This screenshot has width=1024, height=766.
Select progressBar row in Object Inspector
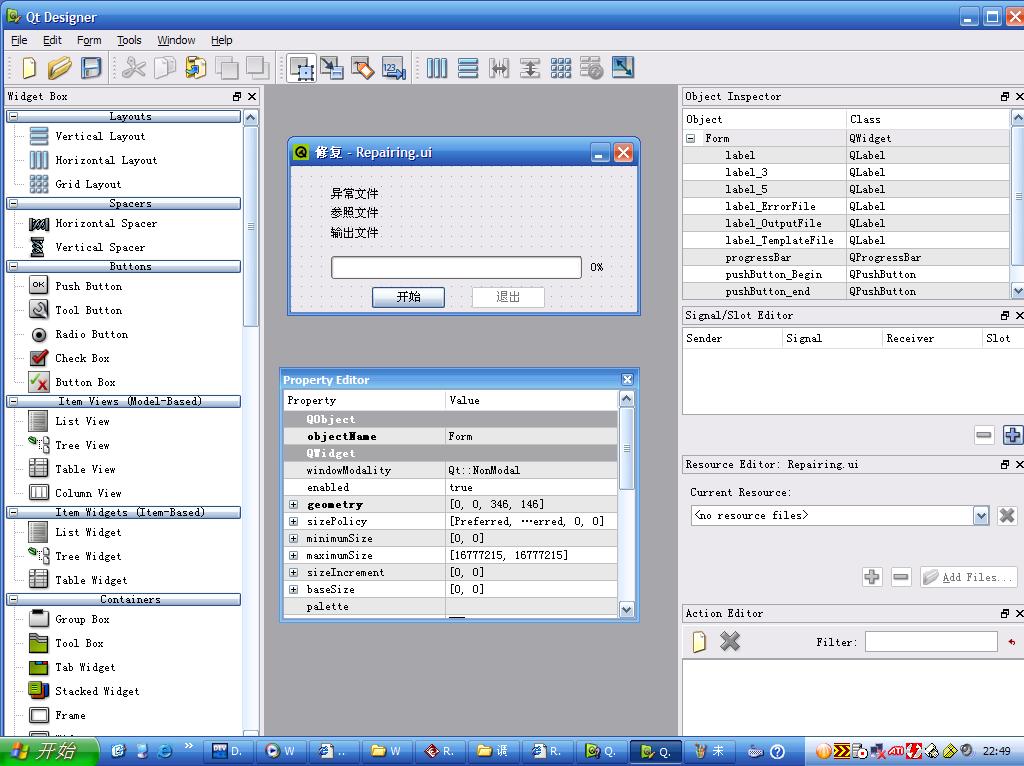click(x=846, y=257)
